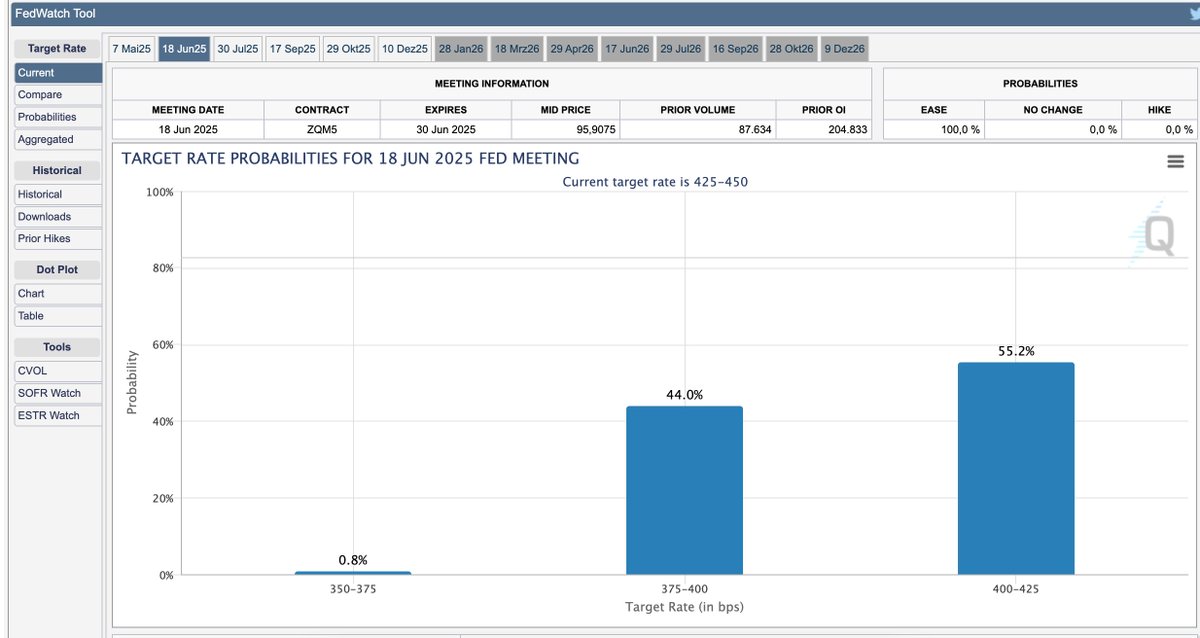Select the 18 Mrz26 meeting tab
The image size is (1200, 638).
[x=517, y=49]
